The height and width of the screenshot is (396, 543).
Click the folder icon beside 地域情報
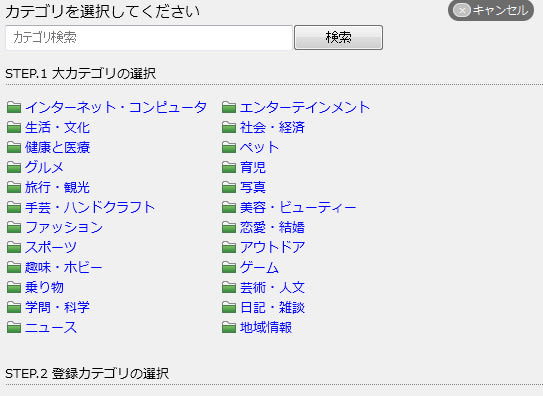point(229,327)
